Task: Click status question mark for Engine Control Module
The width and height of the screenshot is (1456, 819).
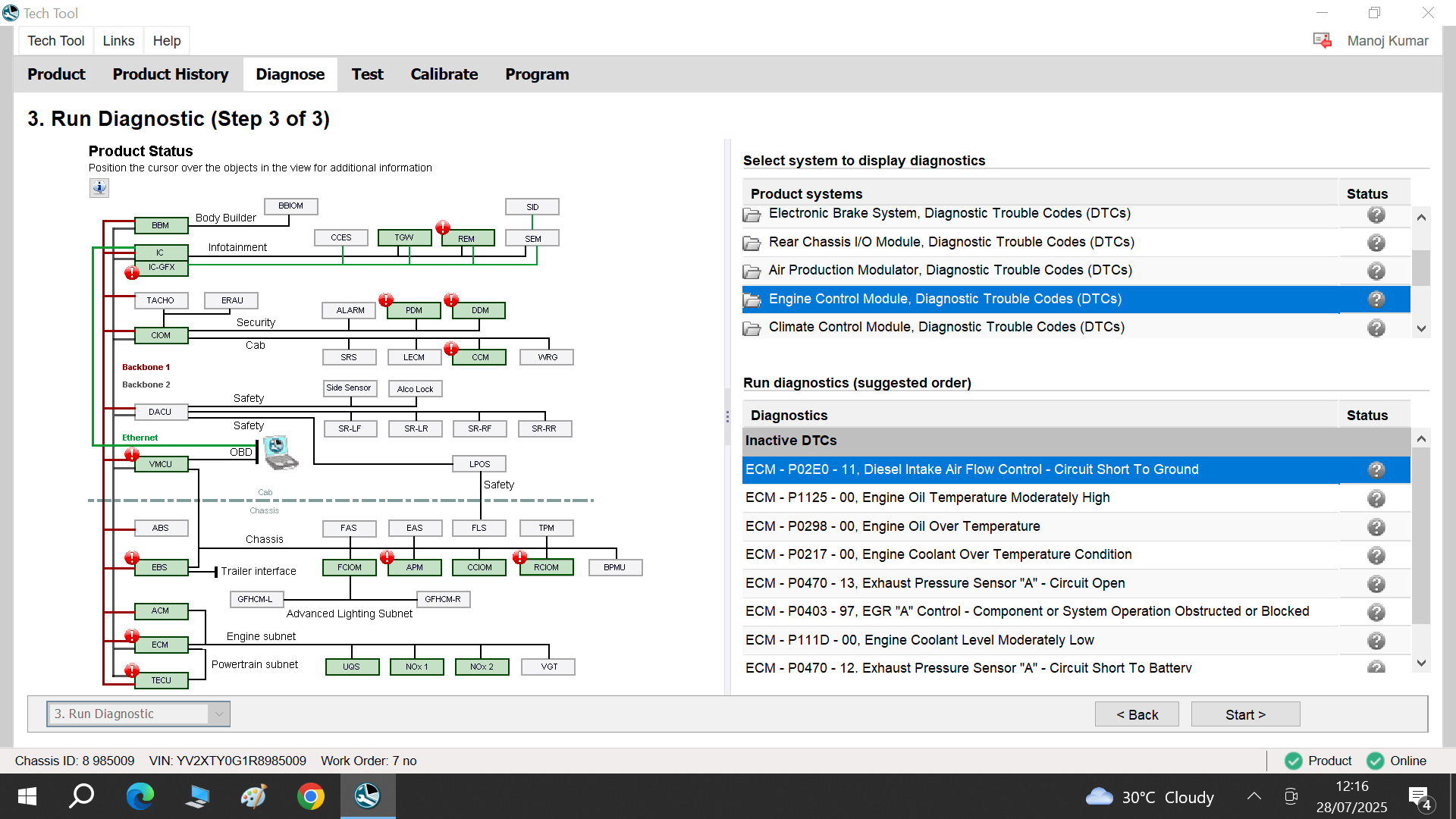Action: pyautogui.click(x=1376, y=300)
